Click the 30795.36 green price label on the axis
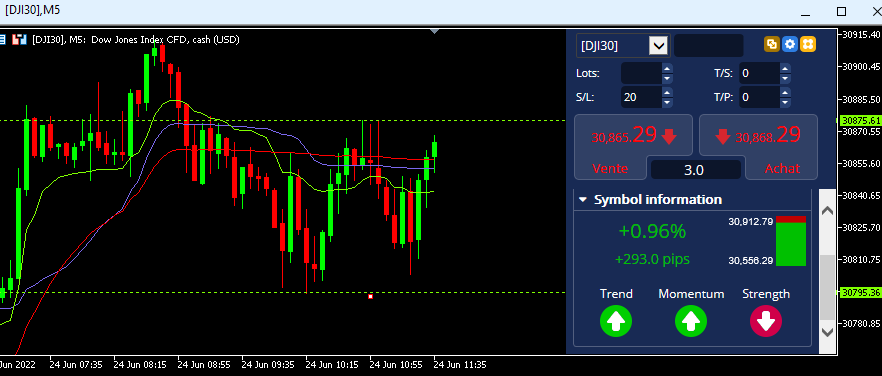Image resolution: width=882 pixels, height=376 pixels. [860, 292]
